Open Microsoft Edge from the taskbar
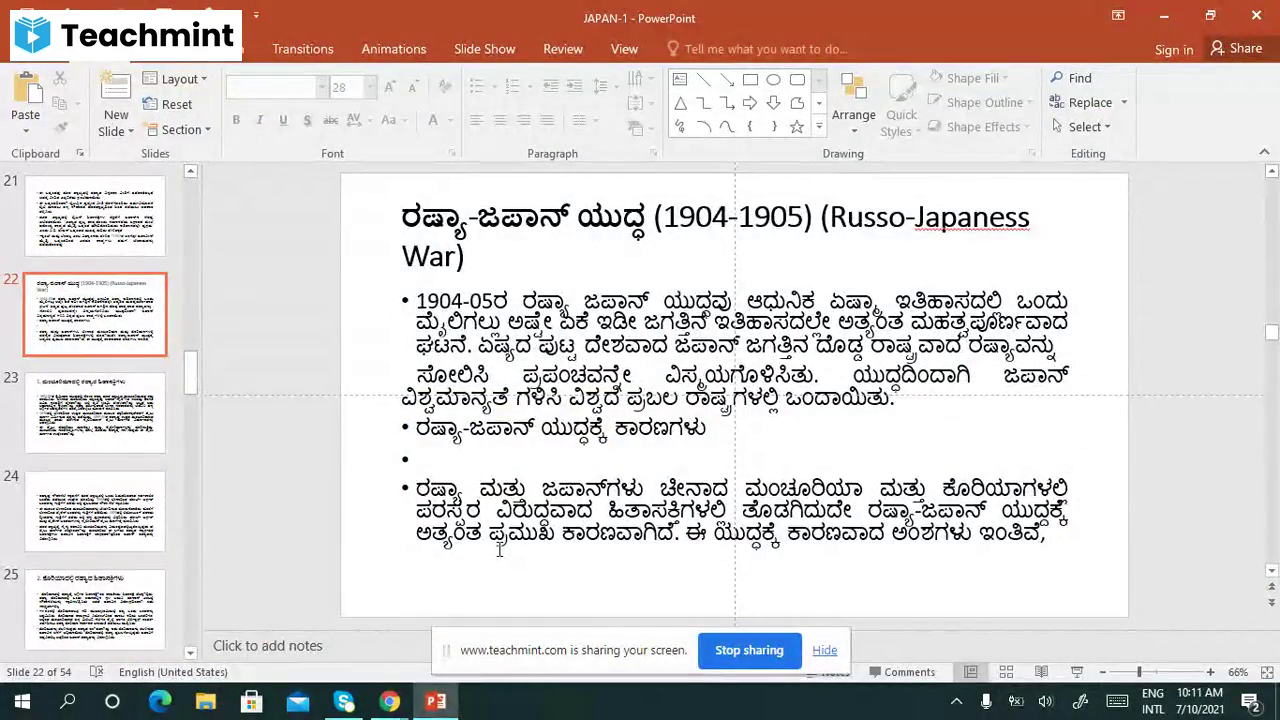The width and height of the screenshot is (1280, 720). [160, 702]
